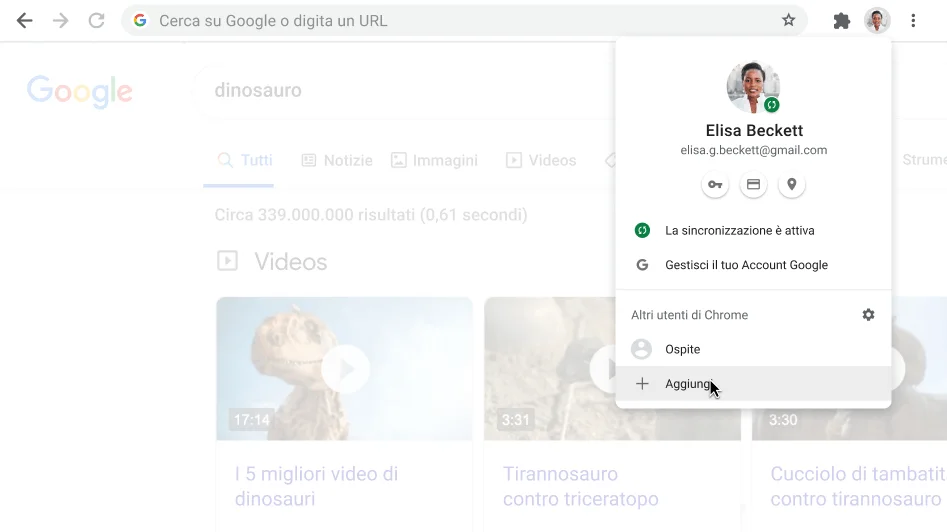Switch to the Notizie tab

(x=337, y=160)
